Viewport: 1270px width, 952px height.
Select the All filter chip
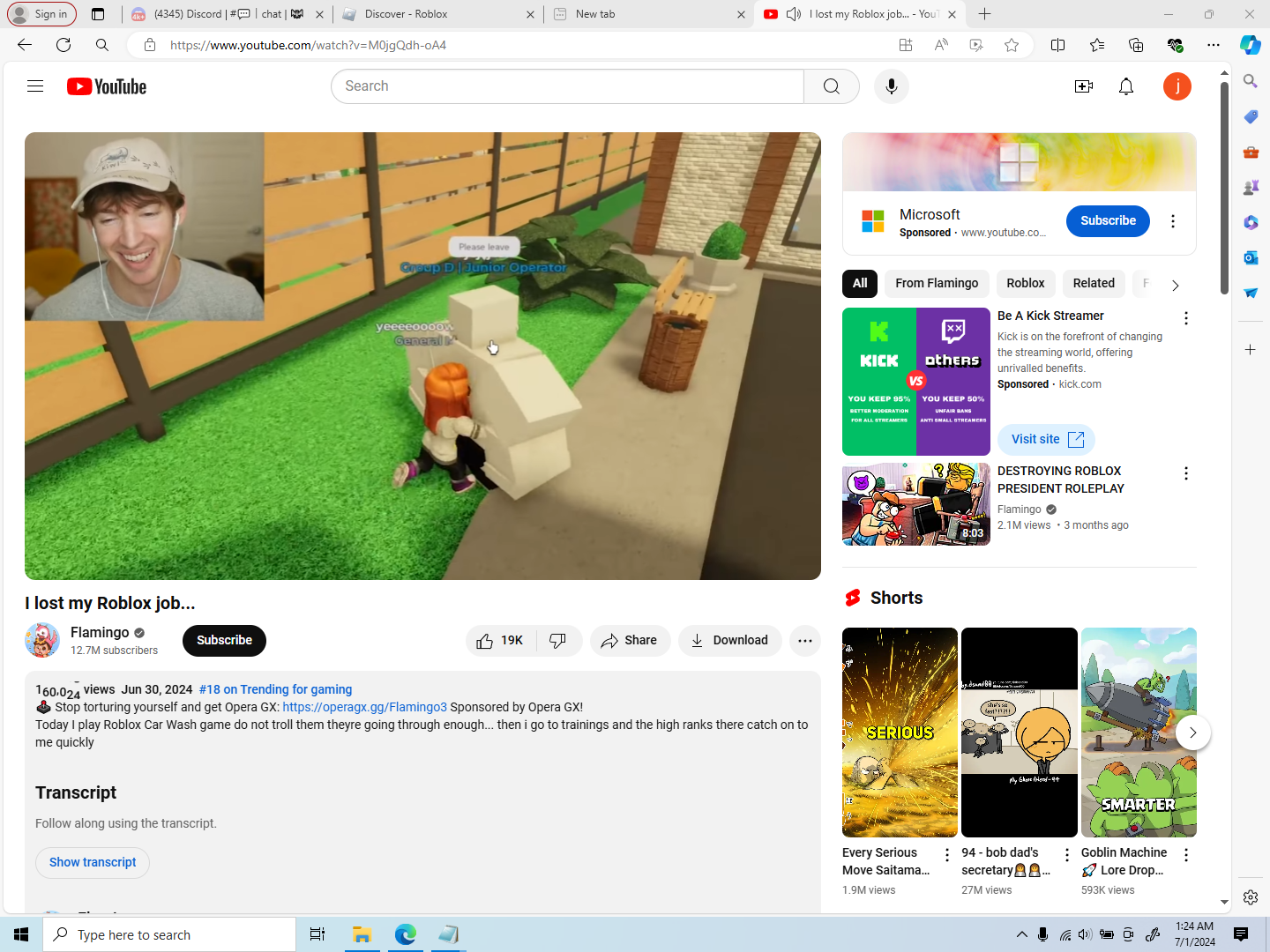[x=860, y=283]
